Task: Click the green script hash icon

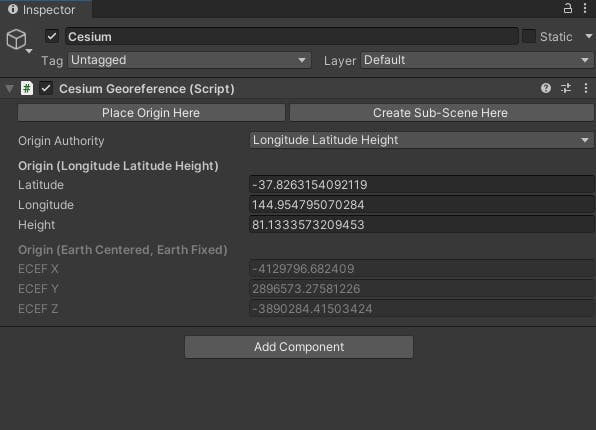Action: click(x=27, y=88)
